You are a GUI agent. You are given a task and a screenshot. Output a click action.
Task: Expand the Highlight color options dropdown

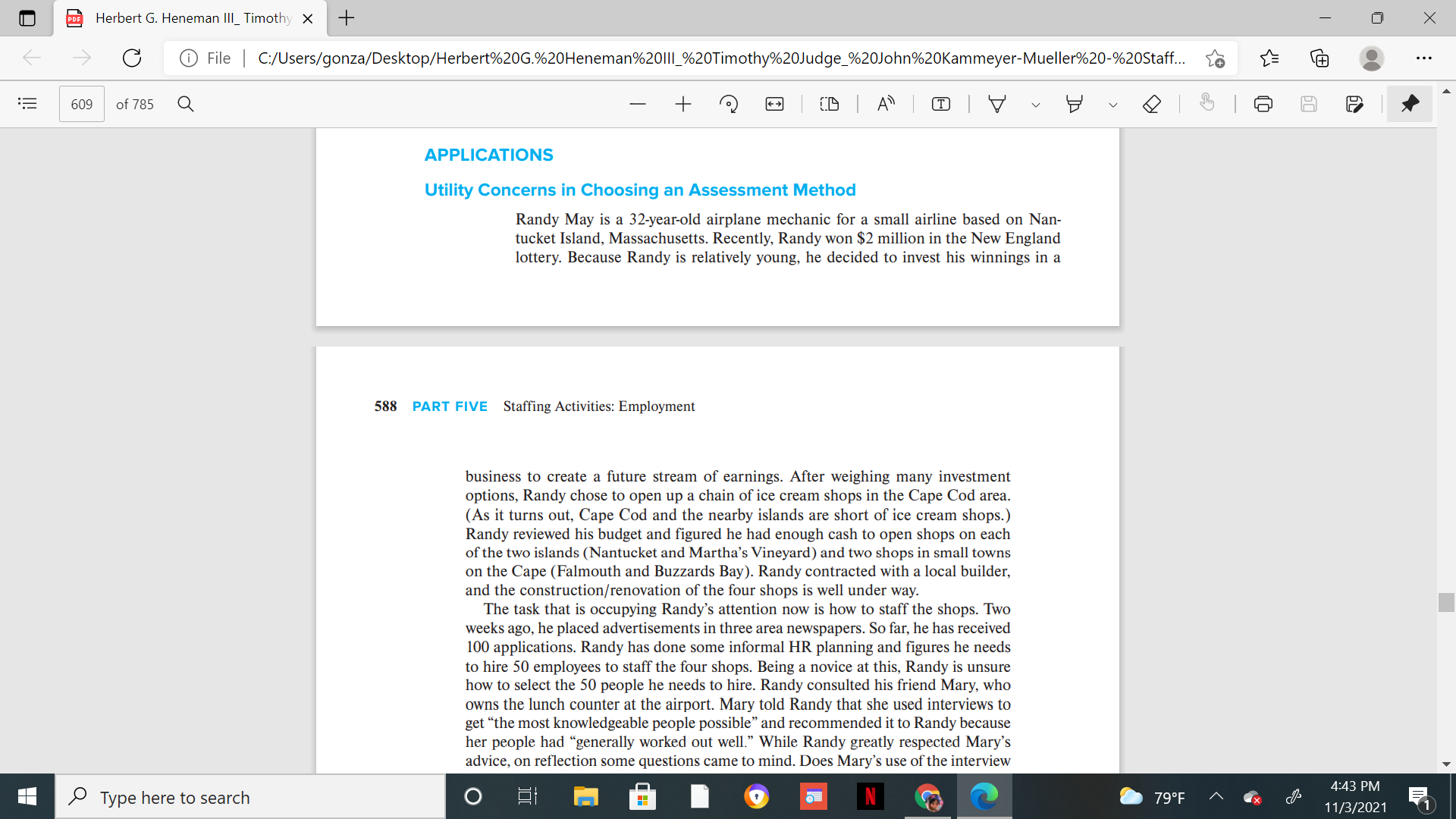pos(1113,105)
